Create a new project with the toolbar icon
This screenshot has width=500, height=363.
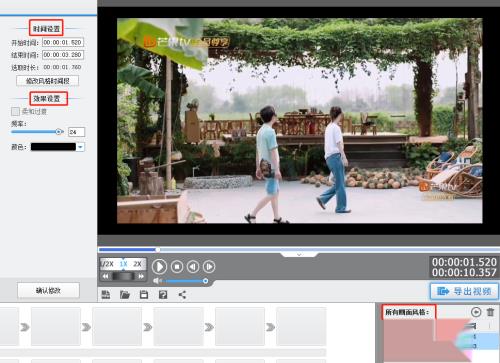tap(106, 295)
